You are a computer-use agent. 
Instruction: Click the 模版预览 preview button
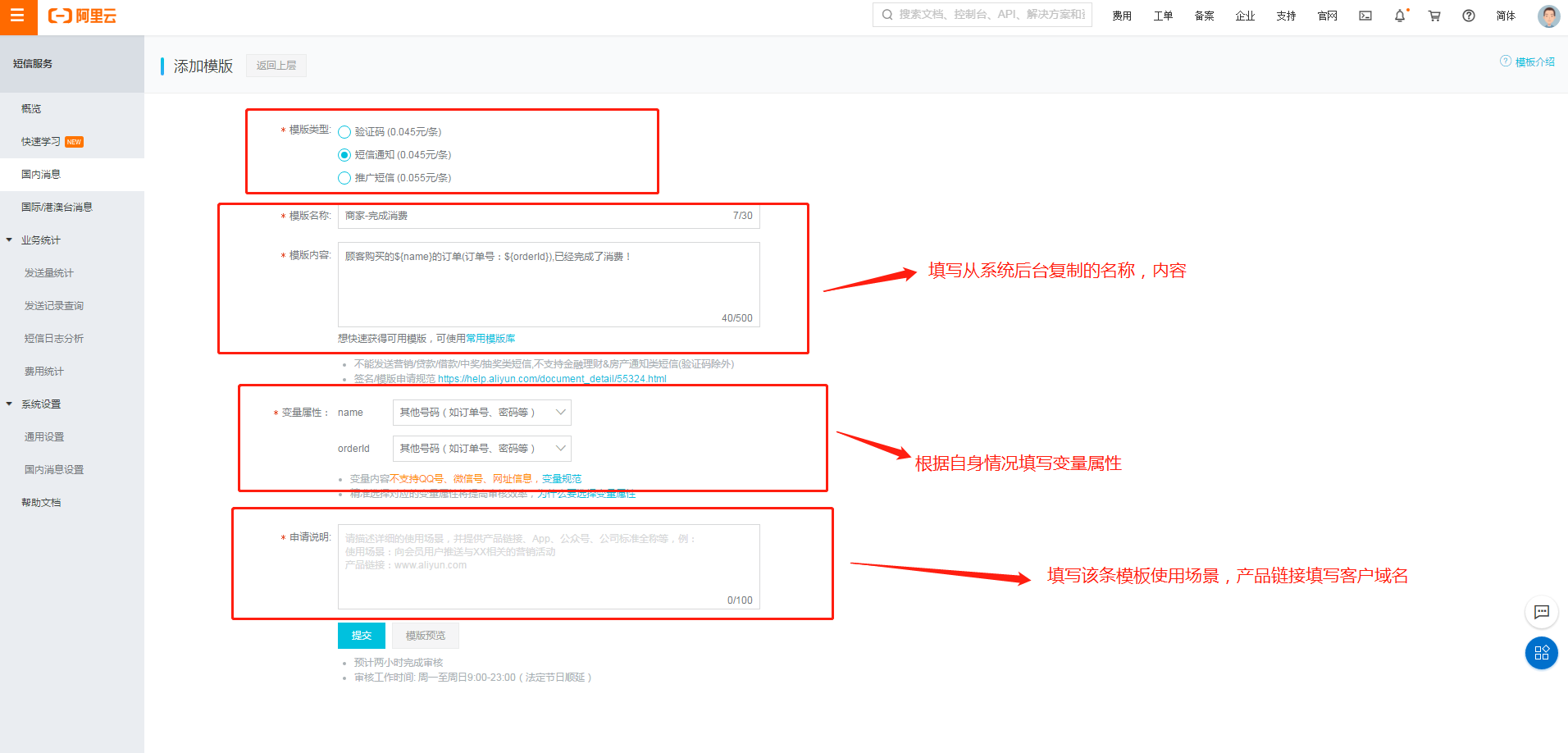tap(426, 636)
